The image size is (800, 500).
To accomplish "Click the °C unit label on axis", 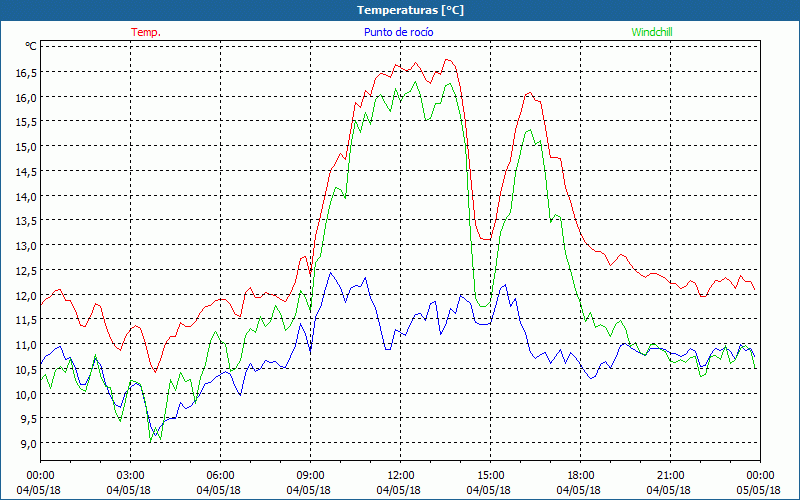I will click(31, 46).
